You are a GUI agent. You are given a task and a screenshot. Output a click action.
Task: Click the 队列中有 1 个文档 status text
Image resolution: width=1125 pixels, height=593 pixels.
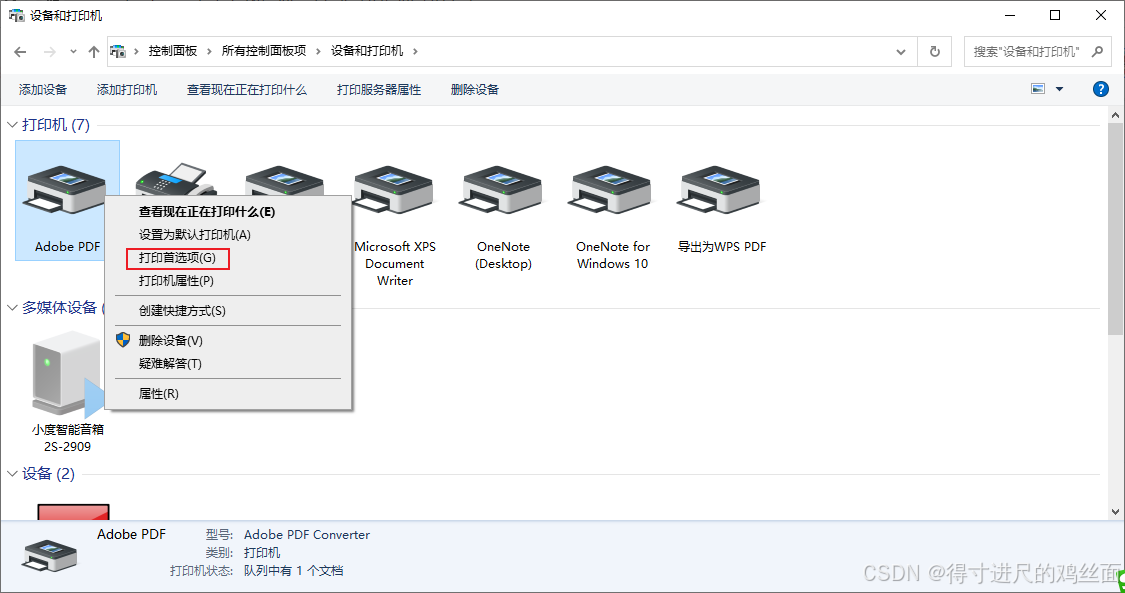click(x=293, y=571)
